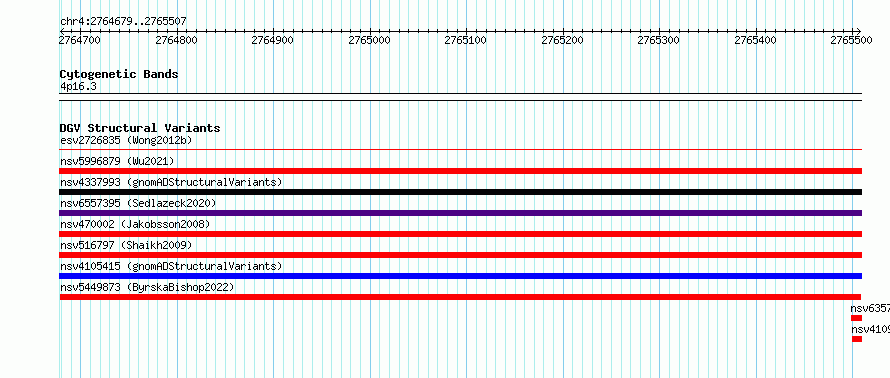The height and width of the screenshot is (378, 890).
Task: Open nsv4337993 (gnomADStructuralVariants) label
Action: click(171, 182)
